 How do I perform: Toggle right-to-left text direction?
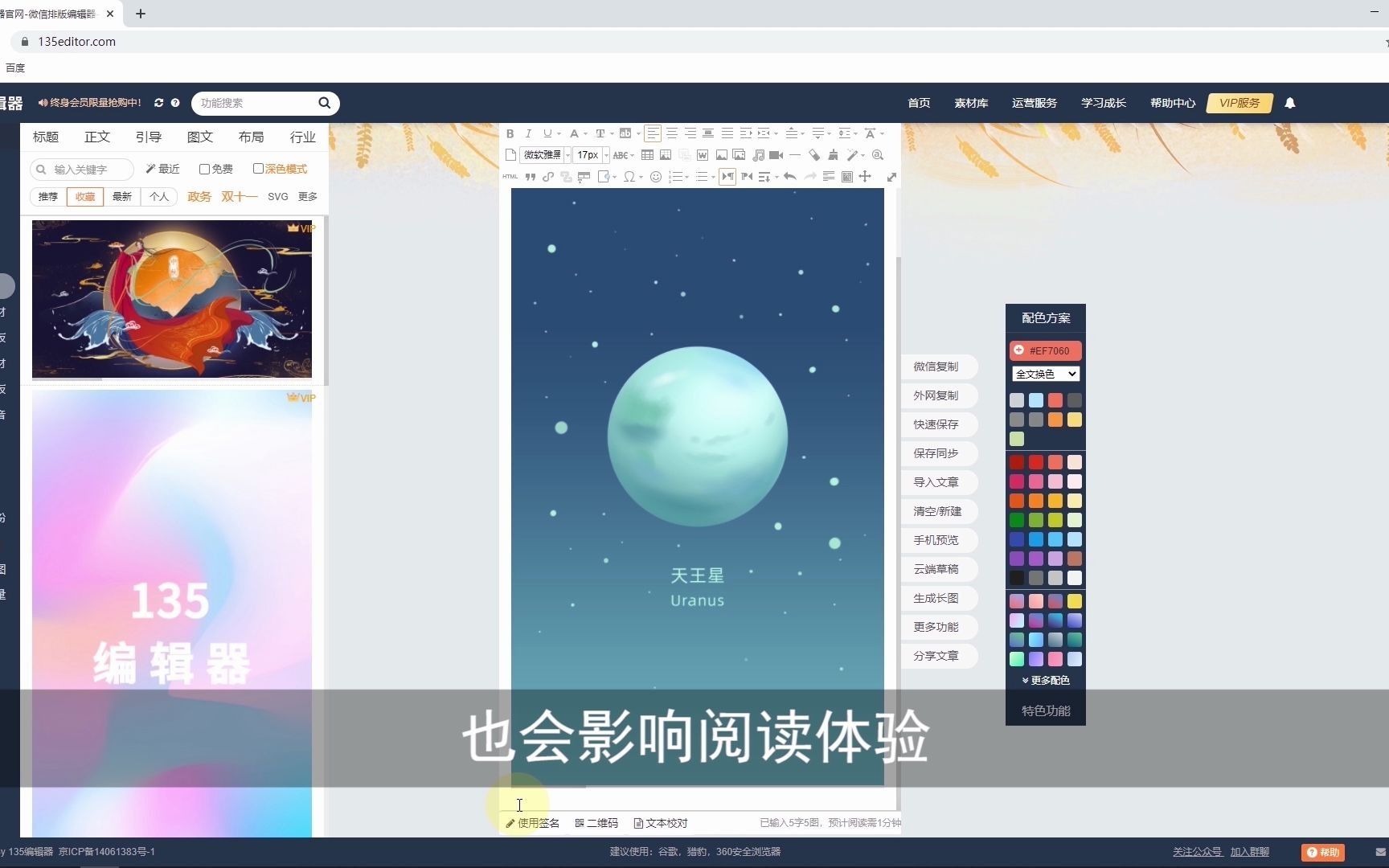[x=747, y=177]
